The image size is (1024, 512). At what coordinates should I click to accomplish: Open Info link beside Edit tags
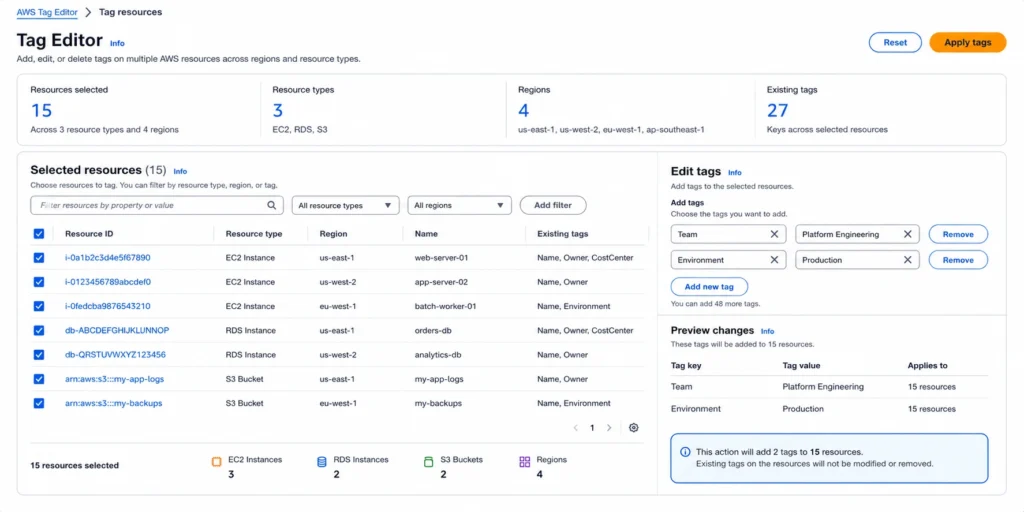tap(735, 172)
